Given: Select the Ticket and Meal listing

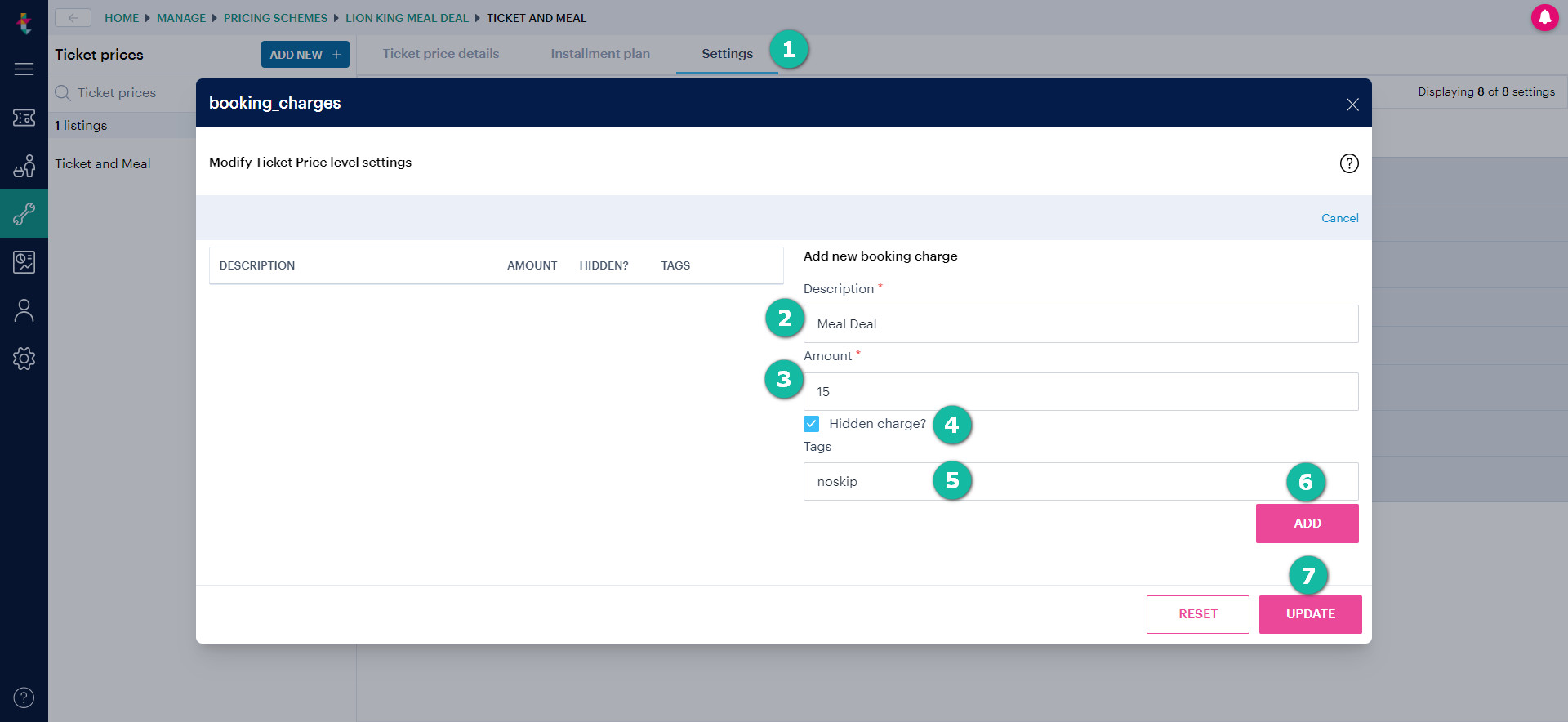Looking at the screenshot, I should point(103,164).
